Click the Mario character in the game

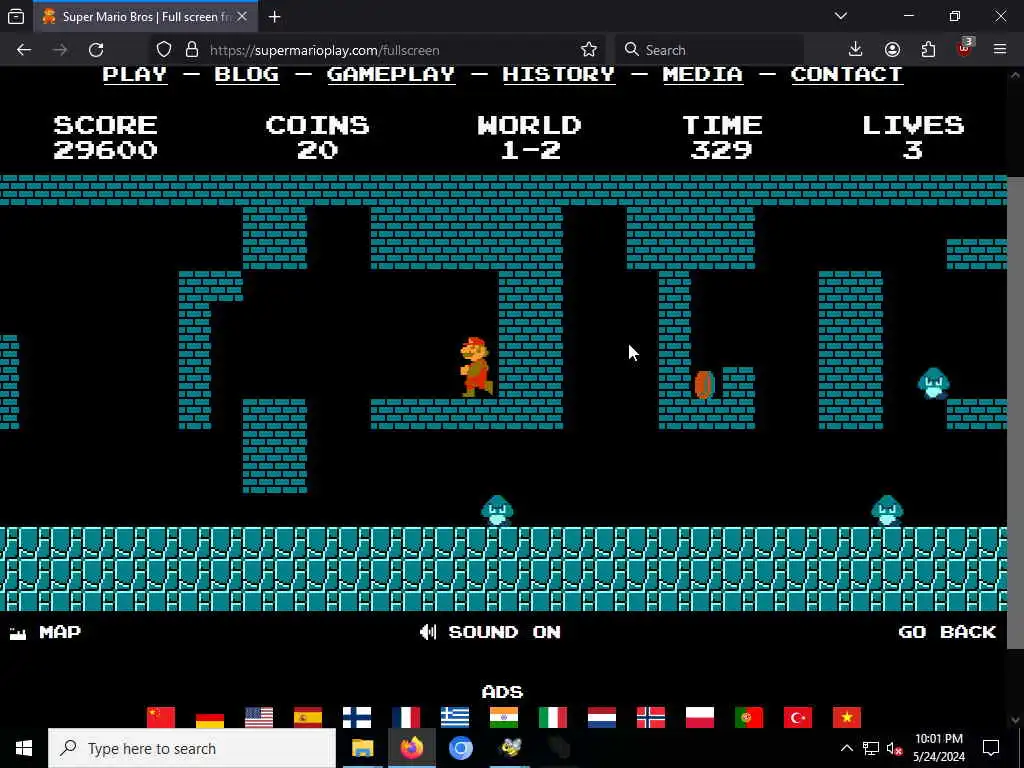coord(477,366)
